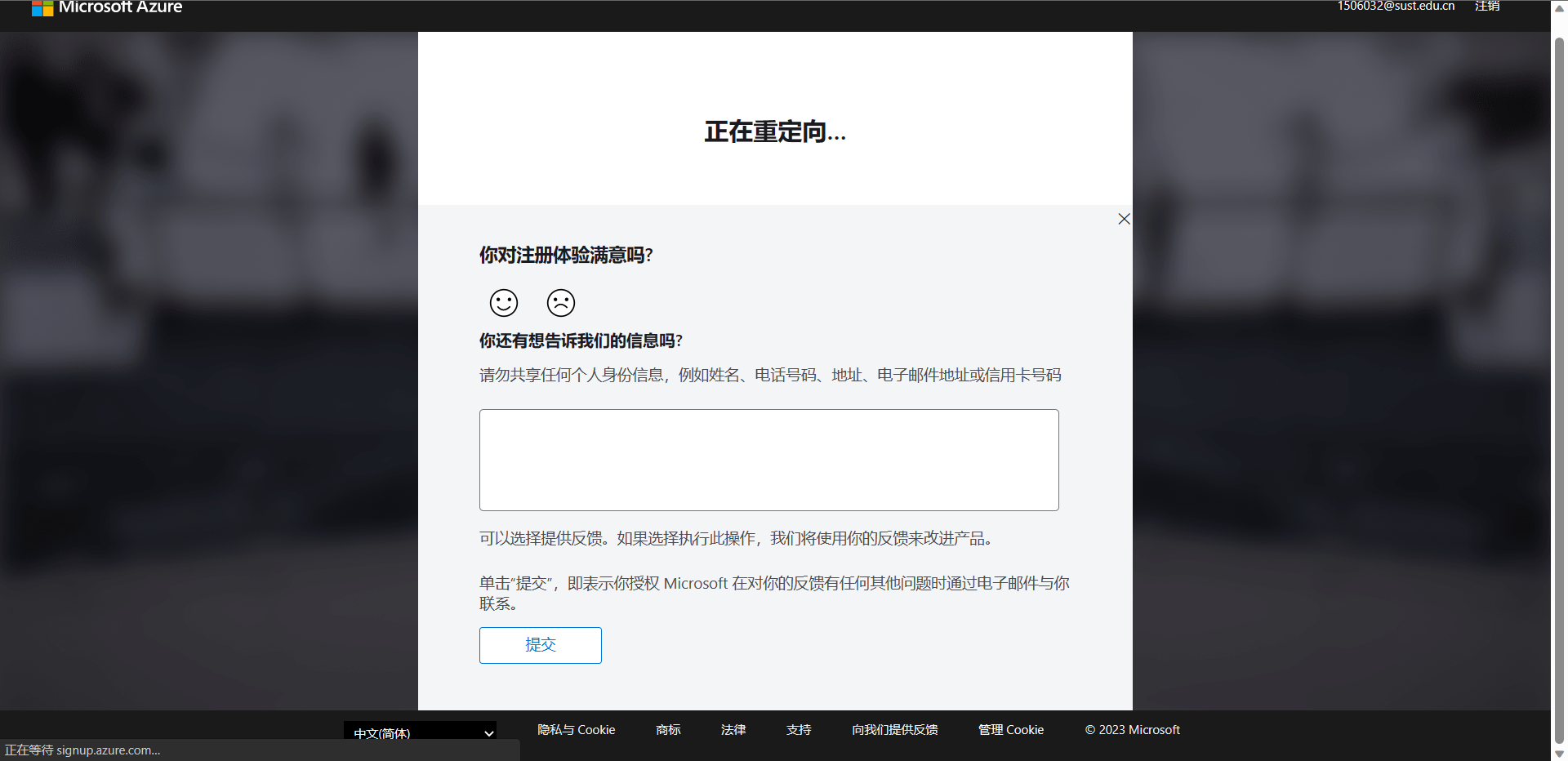Open the 中文(简体) language dropdown
The image size is (1568, 761).
(420, 732)
